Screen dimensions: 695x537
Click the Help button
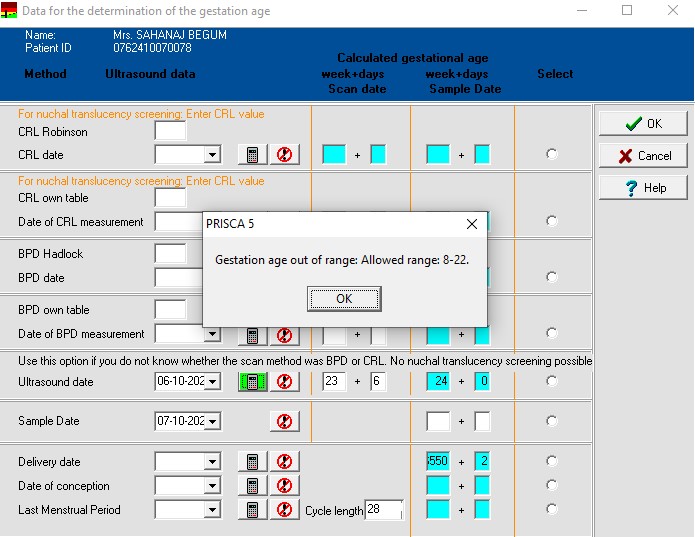click(643, 188)
